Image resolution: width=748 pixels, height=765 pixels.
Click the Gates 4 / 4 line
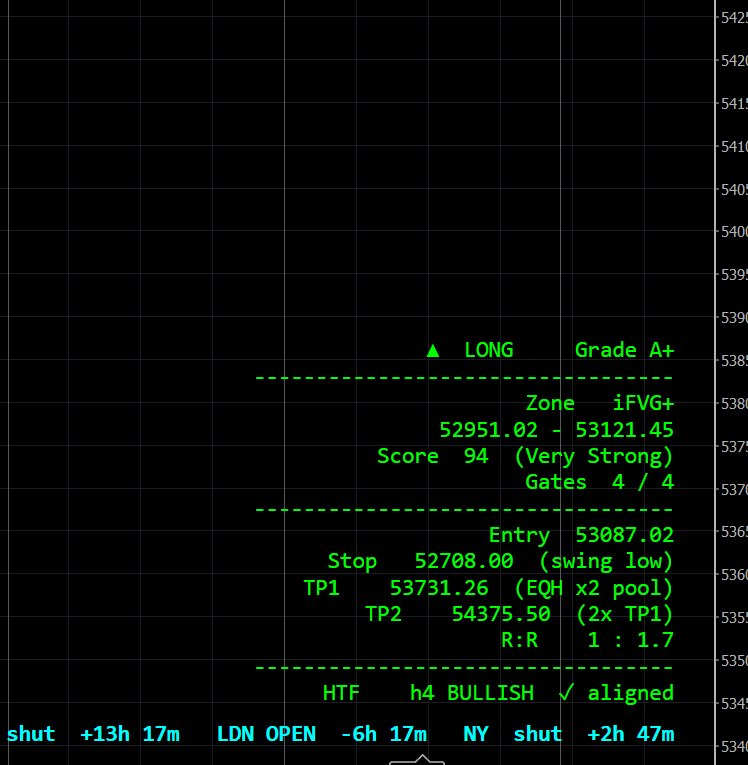pos(600,482)
